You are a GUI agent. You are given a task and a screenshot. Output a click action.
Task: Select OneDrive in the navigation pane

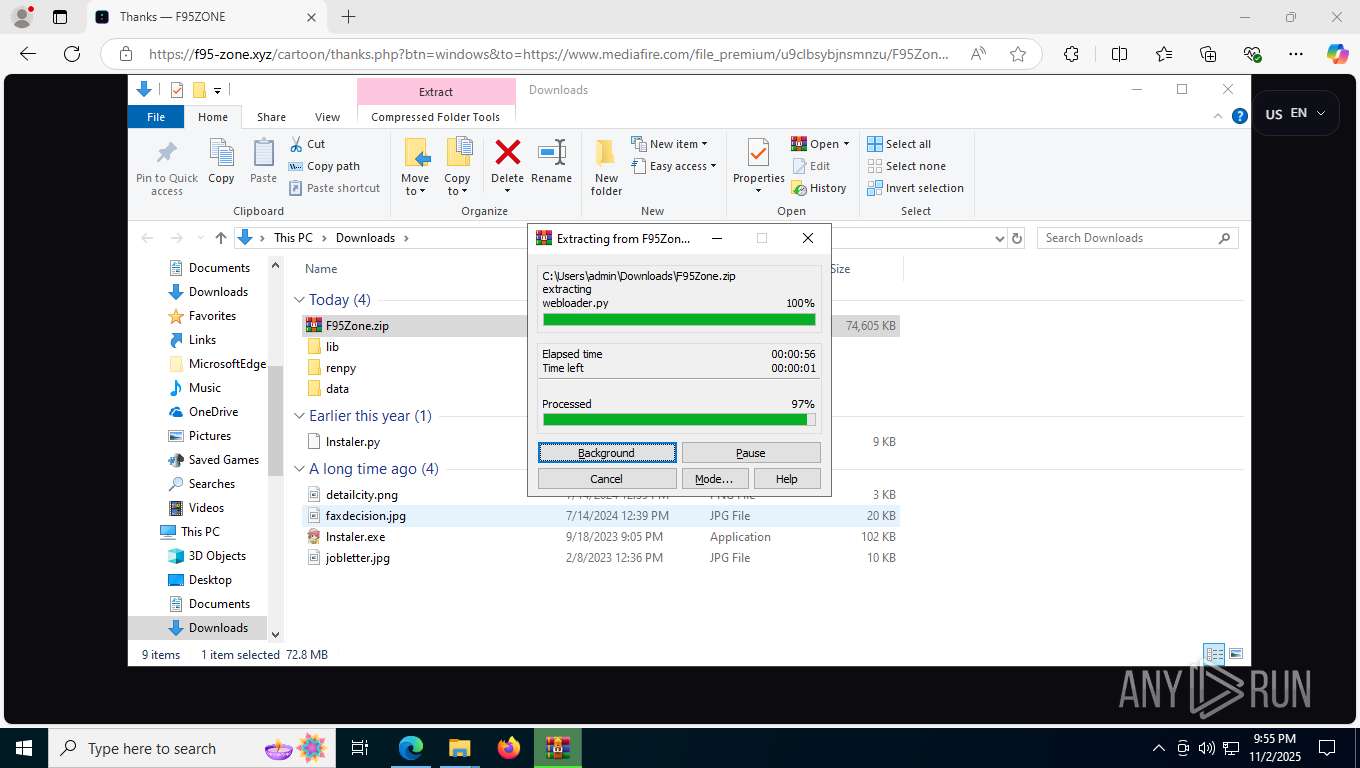click(213, 412)
